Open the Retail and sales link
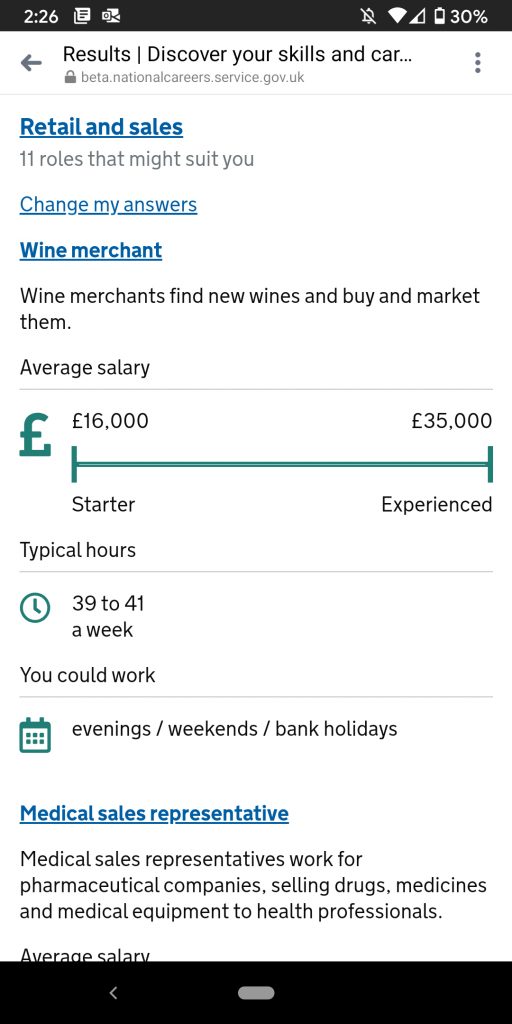The width and height of the screenshot is (512, 1024). (101, 127)
